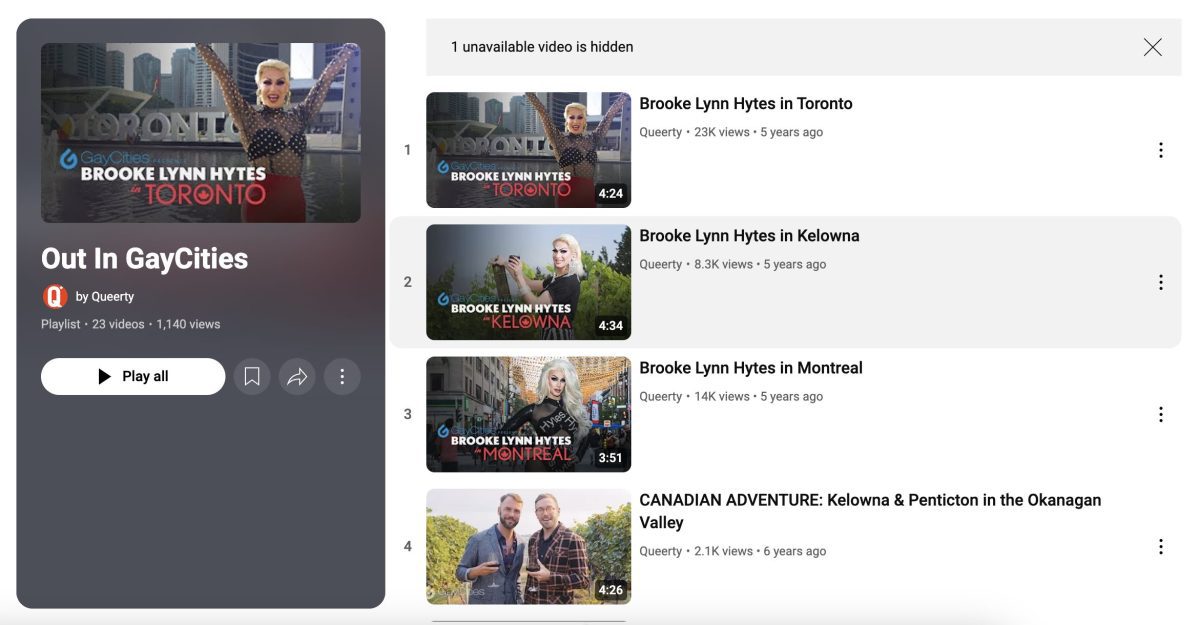Play the Montreal video thumbnail
Viewport: 1200px width, 625px height.
click(529, 414)
